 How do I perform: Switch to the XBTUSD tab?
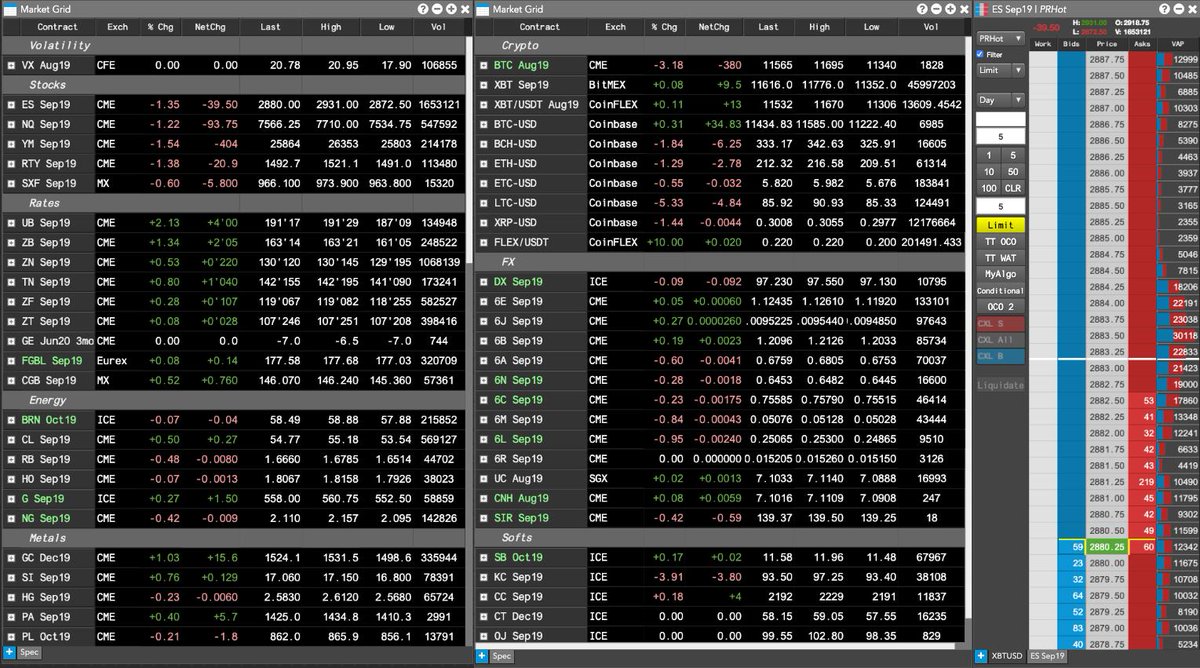1009,656
